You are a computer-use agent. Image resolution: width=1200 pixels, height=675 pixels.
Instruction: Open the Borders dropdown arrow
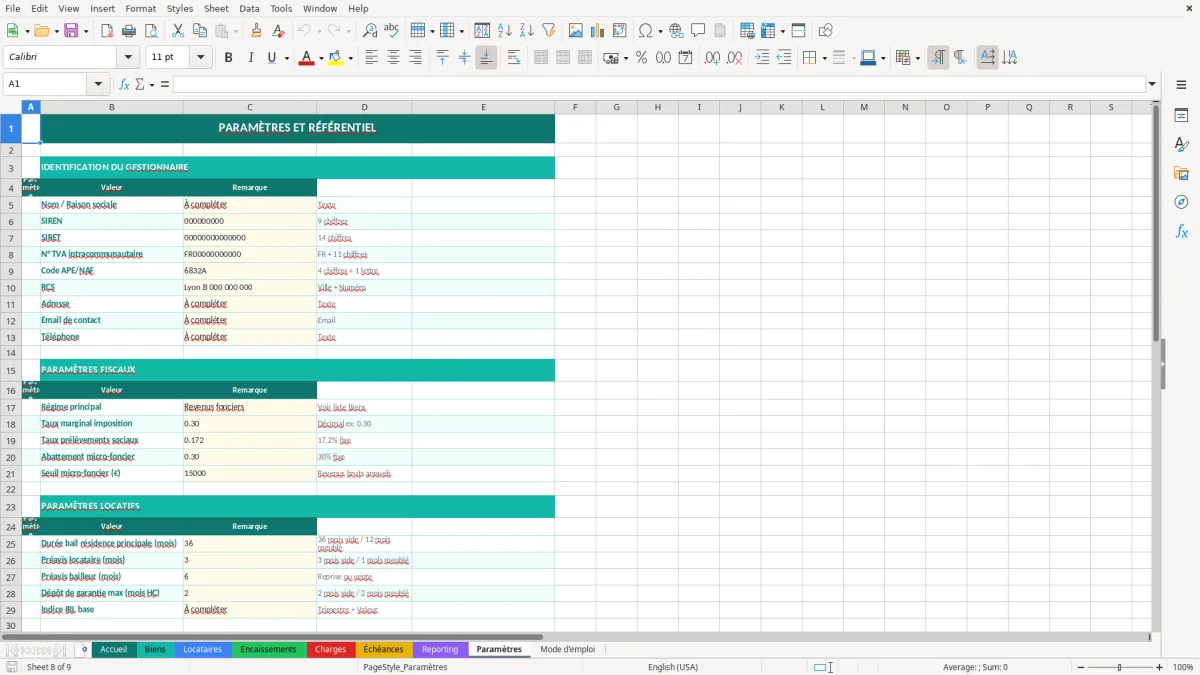point(823,58)
